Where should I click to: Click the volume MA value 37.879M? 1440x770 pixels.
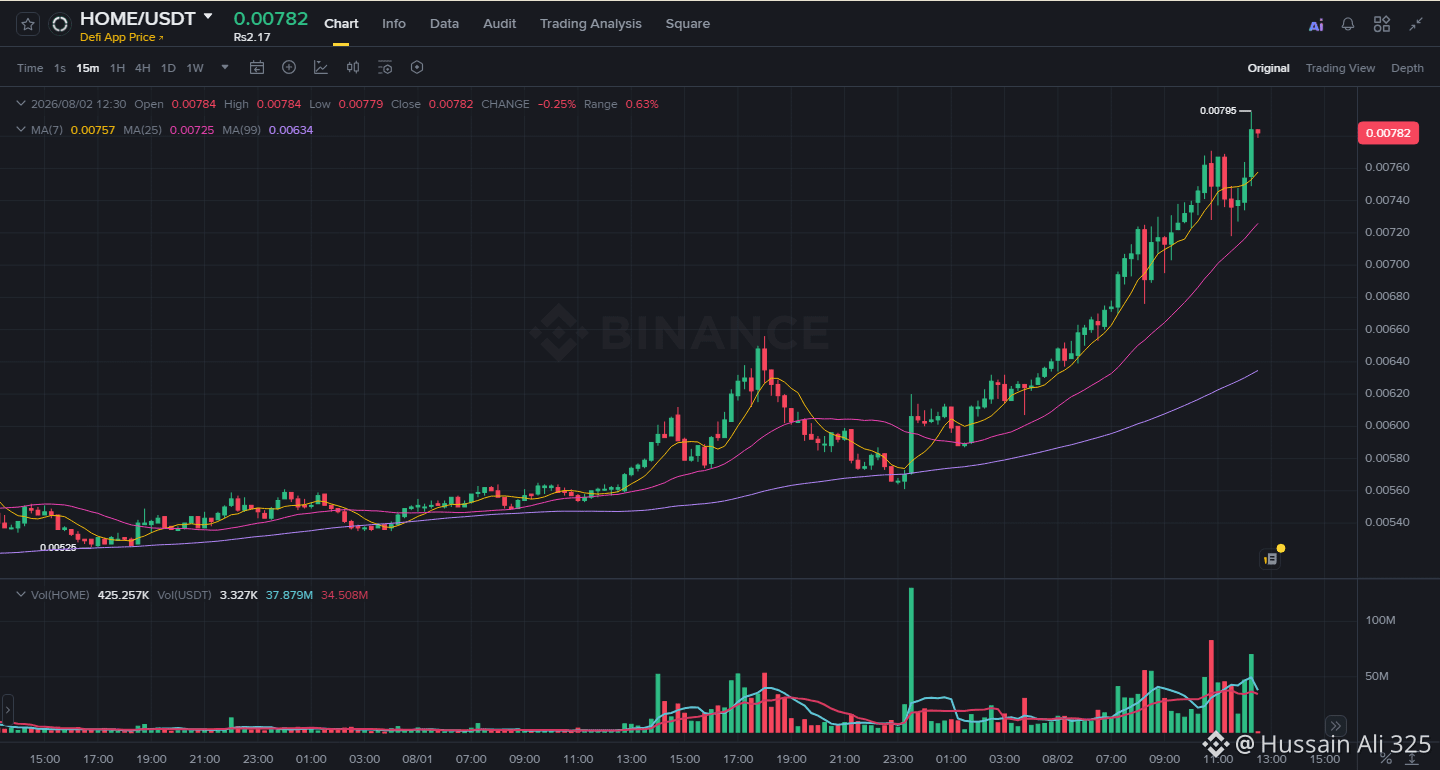pyautogui.click(x=289, y=595)
